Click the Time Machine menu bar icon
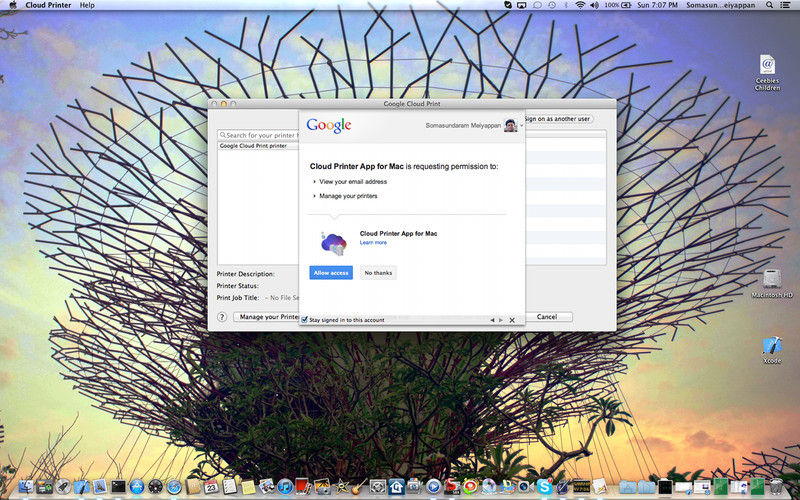The image size is (800, 500). pos(552,5)
